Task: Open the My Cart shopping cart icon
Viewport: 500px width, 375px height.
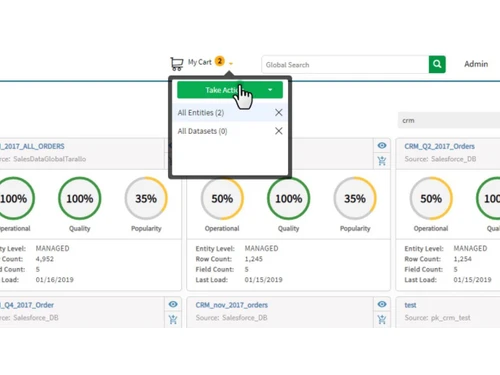Action: pos(177,64)
